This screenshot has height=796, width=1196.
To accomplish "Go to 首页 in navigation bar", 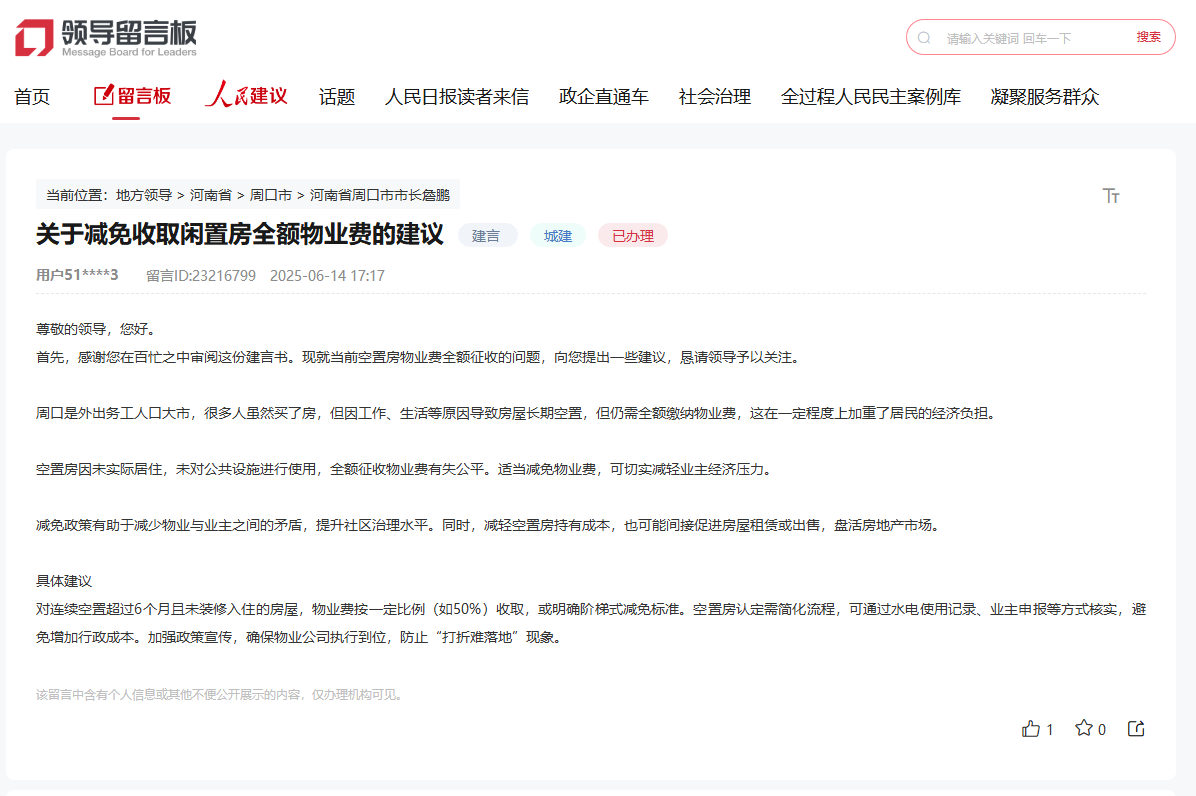I will click(32, 97).
